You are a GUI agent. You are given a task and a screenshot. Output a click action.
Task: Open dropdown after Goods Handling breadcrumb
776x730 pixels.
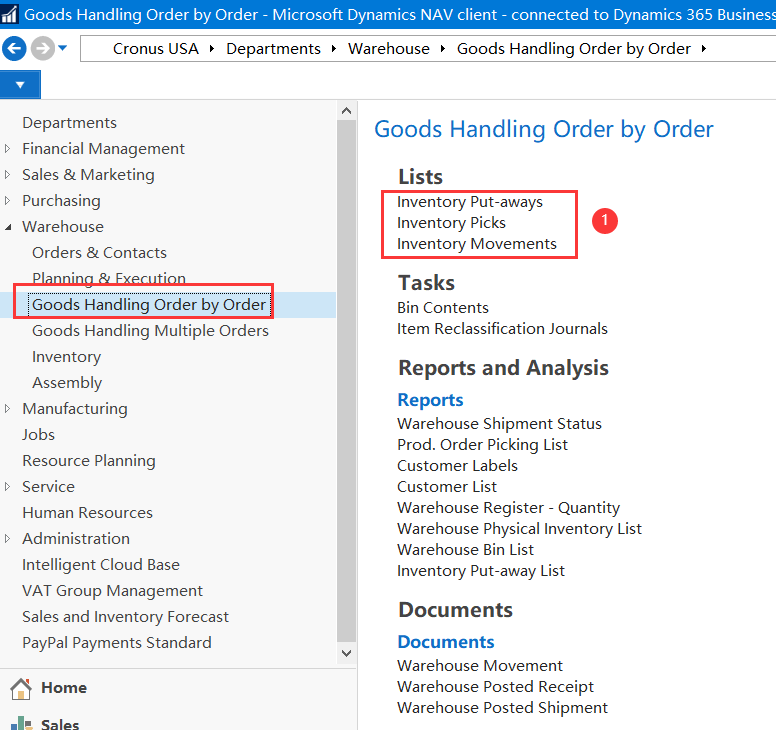pos(704,49)
